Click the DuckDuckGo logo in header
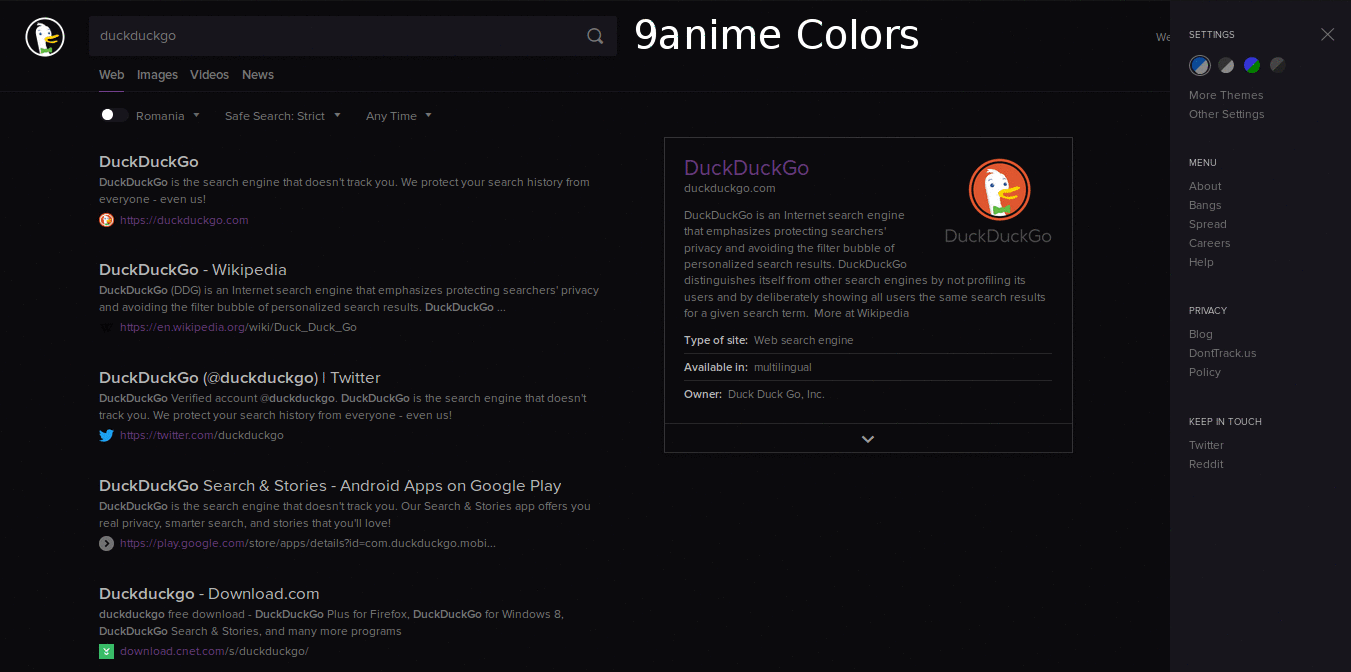Screen dimensions: 1351x672 pos(45,37)
